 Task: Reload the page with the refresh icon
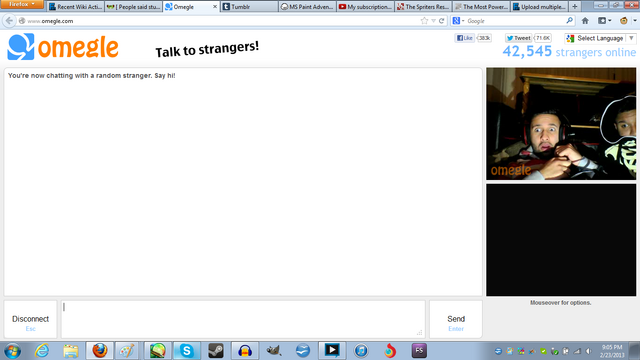coord(441,21)
